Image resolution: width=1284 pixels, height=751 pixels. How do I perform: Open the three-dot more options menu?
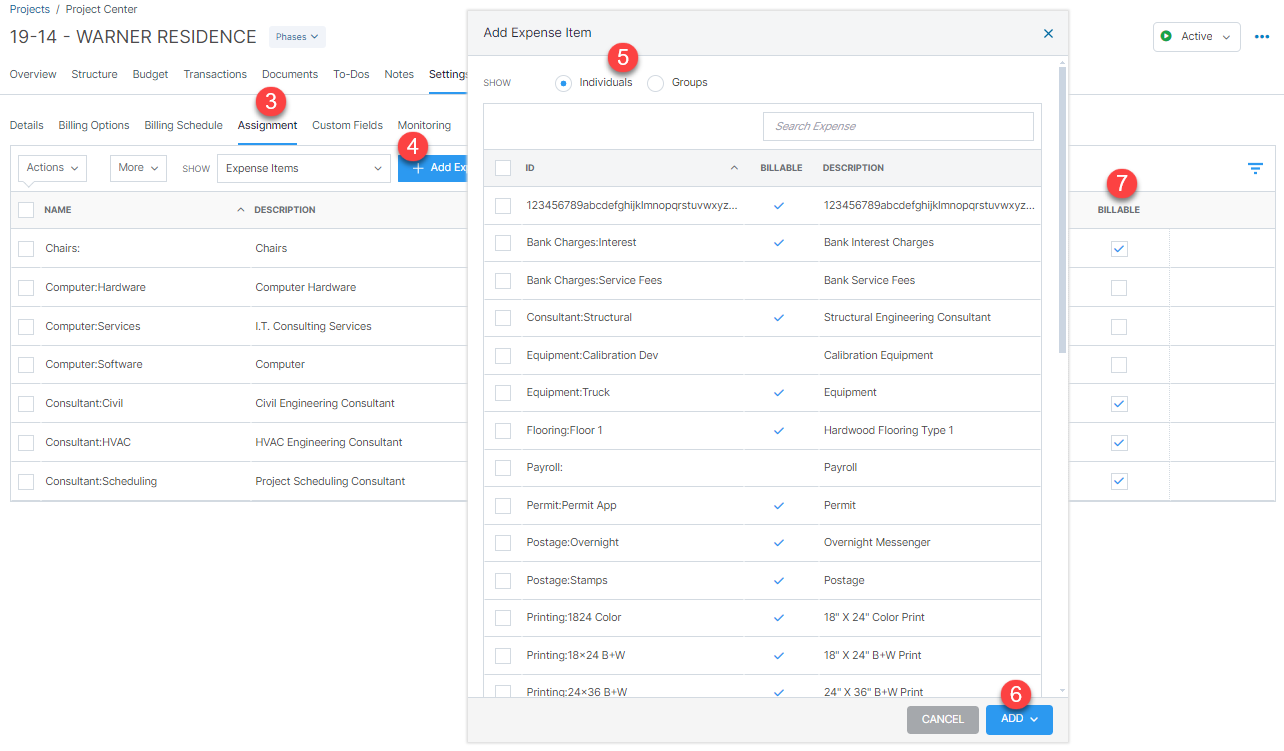point(1261,37)
